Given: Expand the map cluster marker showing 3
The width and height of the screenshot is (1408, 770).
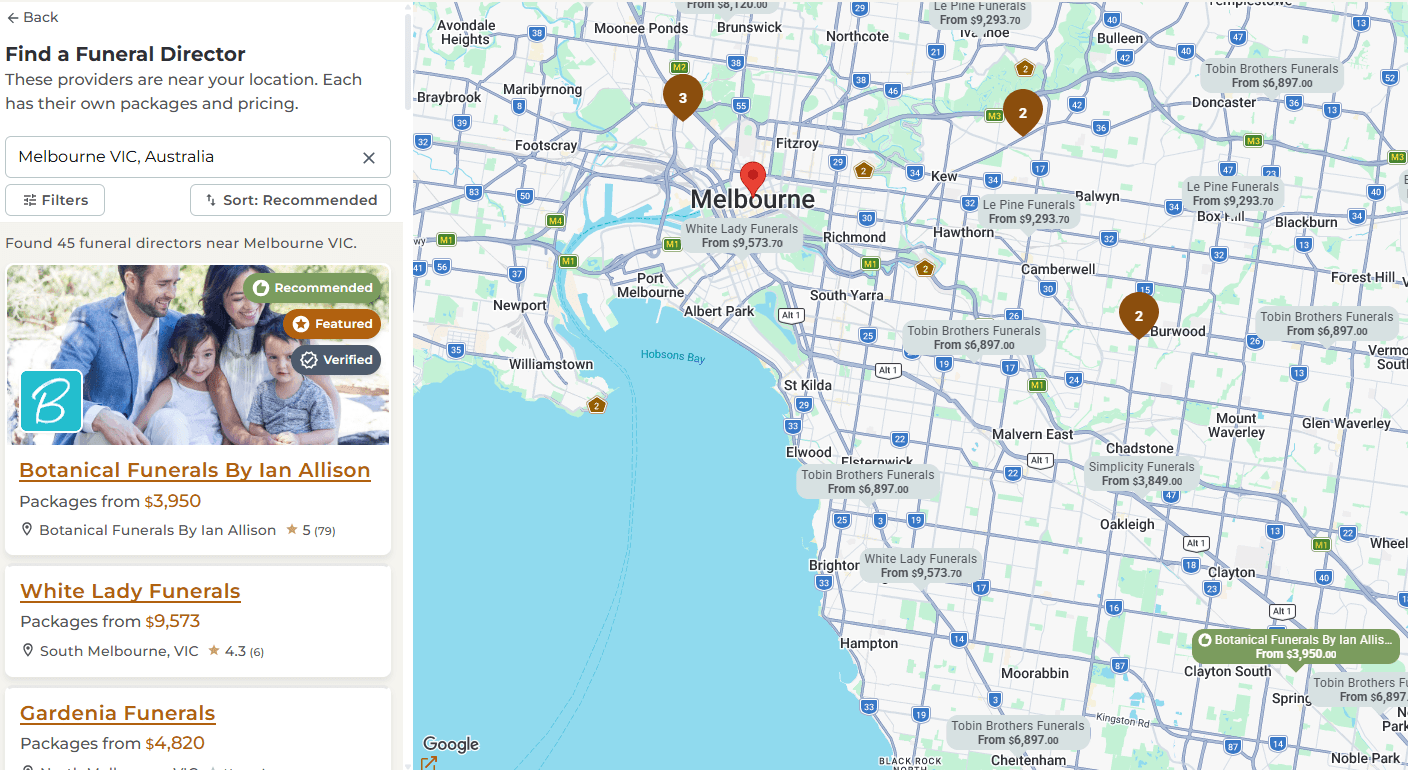Looking at the screenshot, I should pyautogui.click(x=683, y=98).
